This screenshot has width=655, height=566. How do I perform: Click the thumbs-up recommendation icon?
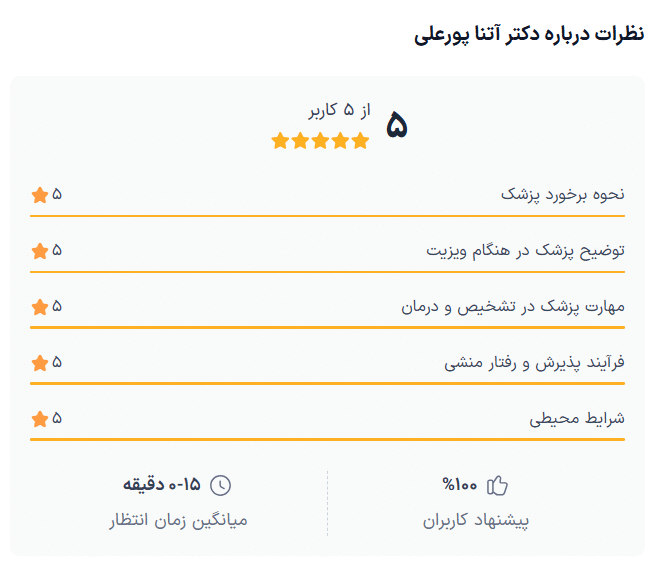(497, 486)
